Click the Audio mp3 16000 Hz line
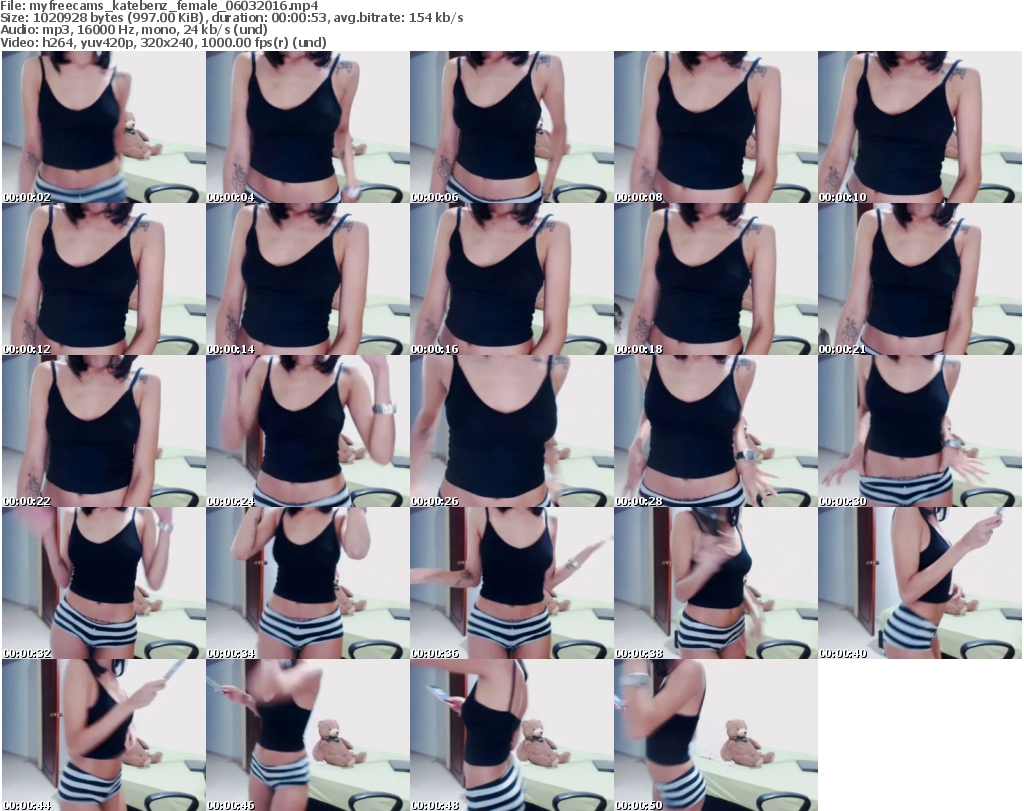The height and width of the screenshot is (811, 1024). pos(134,30)
